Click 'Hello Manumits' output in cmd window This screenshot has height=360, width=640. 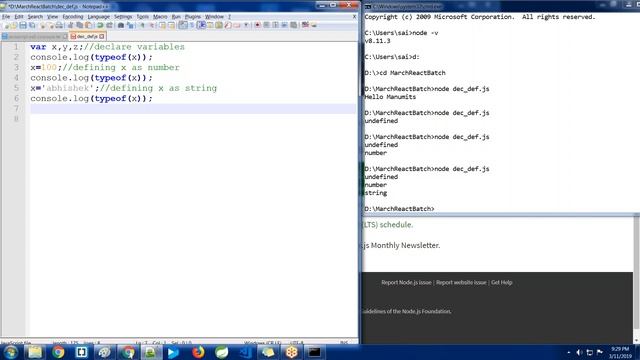tap(390, 97)
